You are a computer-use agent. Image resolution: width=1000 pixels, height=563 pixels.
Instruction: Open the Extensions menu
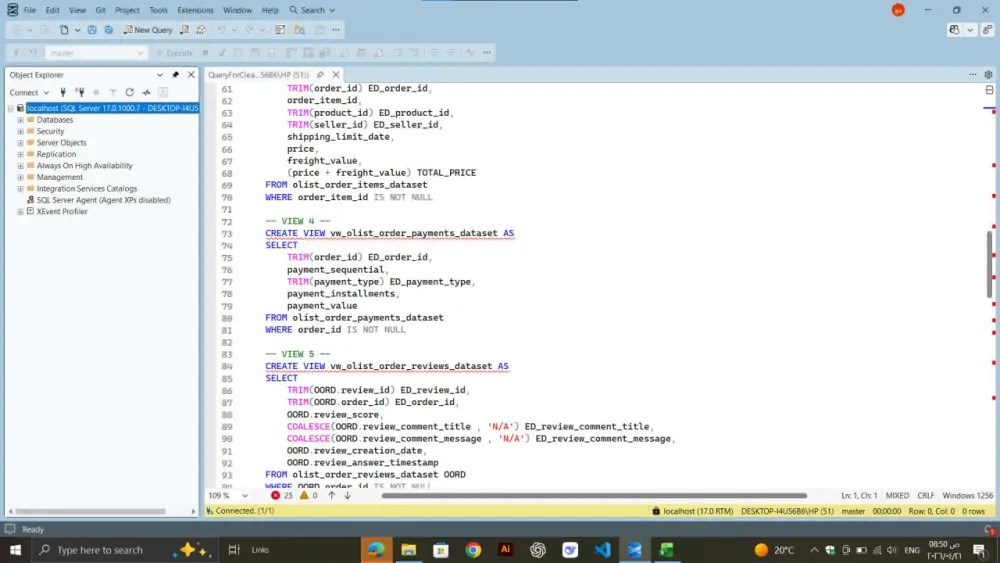coord(195,10)
